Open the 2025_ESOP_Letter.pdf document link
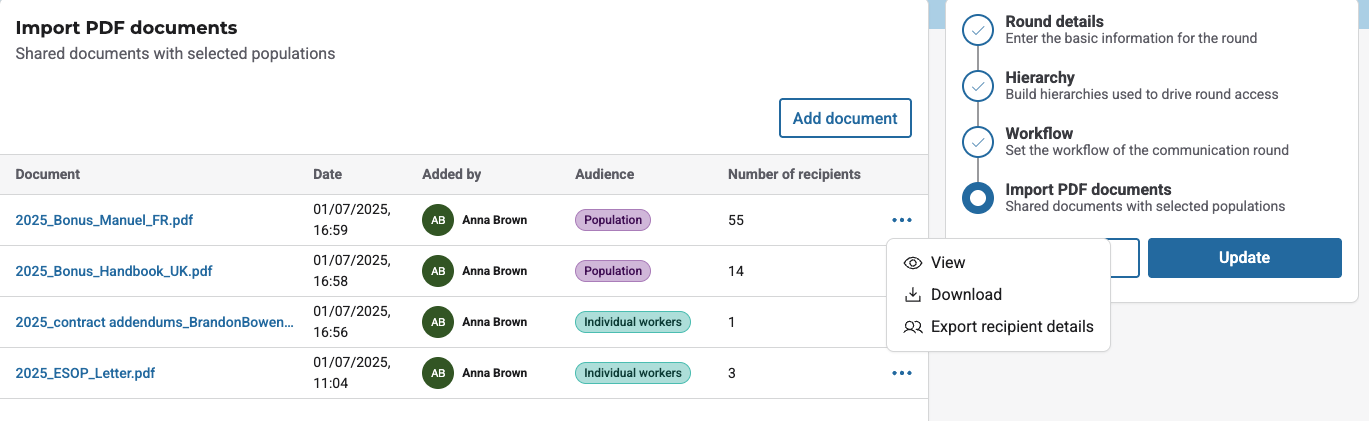This screenshot has width=1369, height=421. point(85,373)
